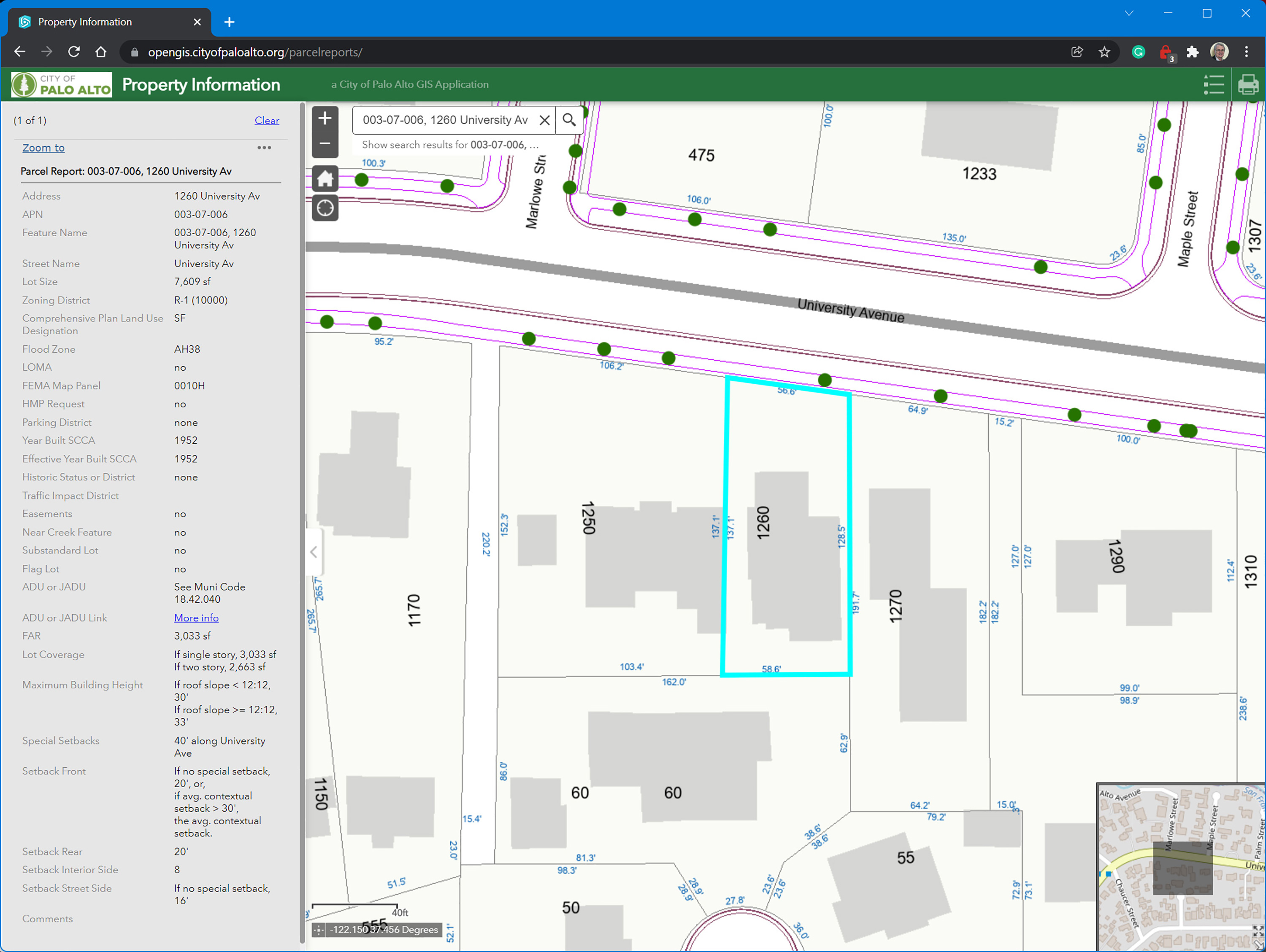View site information via the lock icon
This screenshot has height=952, width=1266.
pos(135,52)
